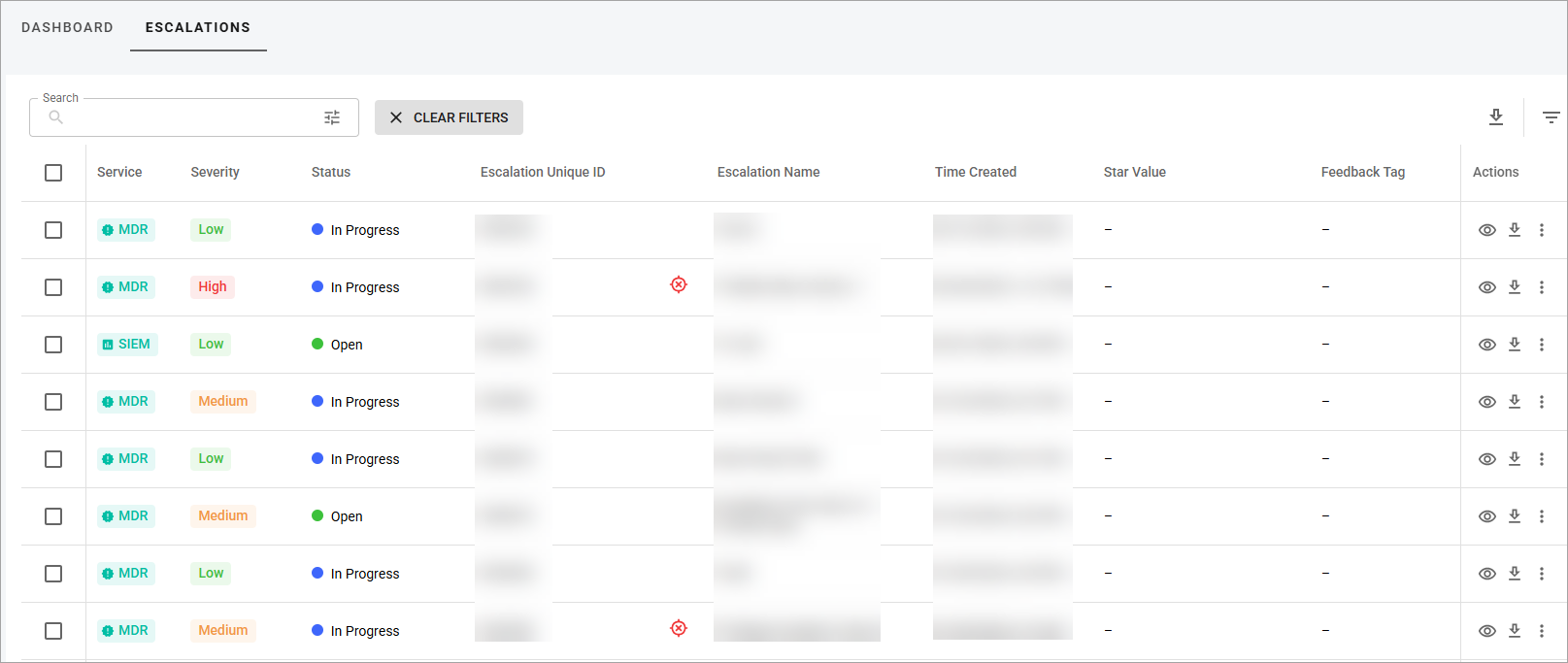This screenshot has height=663, width=1568.
Task: Download the High severity escalation
Action: [1515, 286]
